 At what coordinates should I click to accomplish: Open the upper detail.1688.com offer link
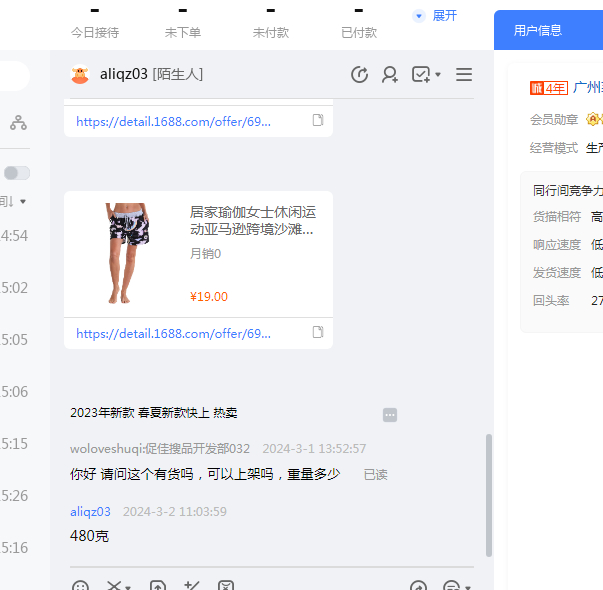(173, 121)
